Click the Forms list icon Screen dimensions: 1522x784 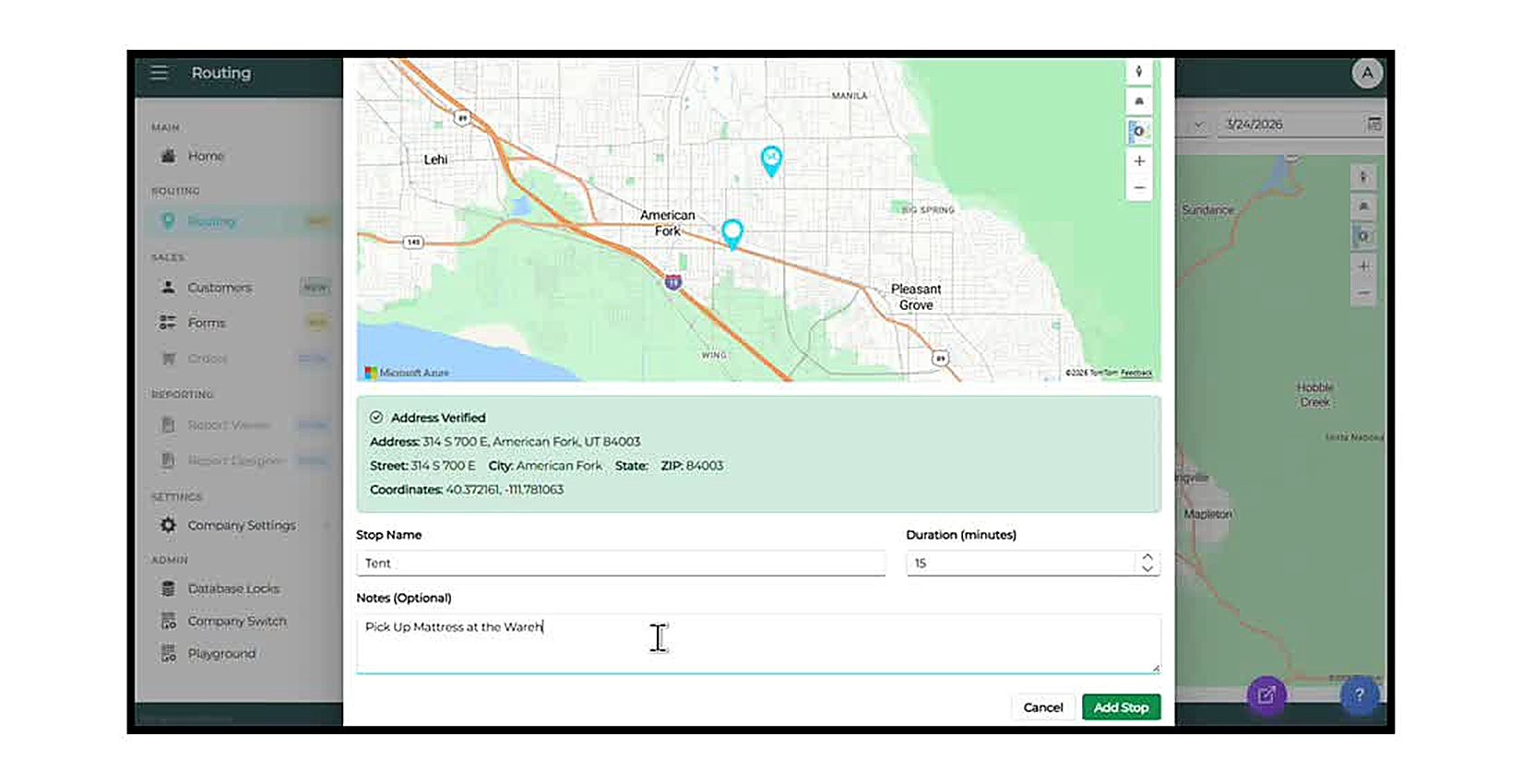pos(168,323)
